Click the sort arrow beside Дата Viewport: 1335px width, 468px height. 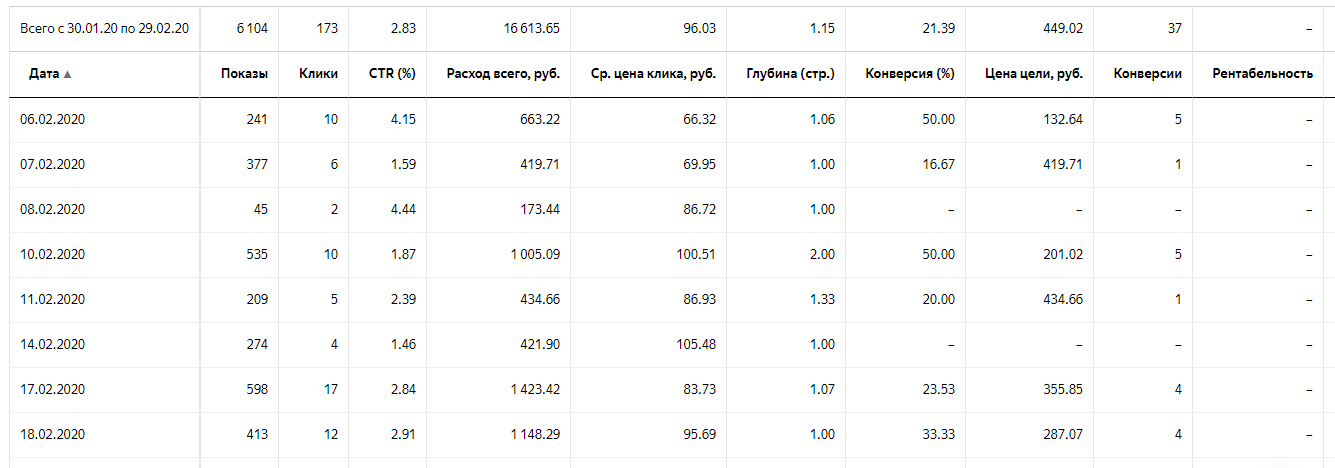click(x=67, y=74)
